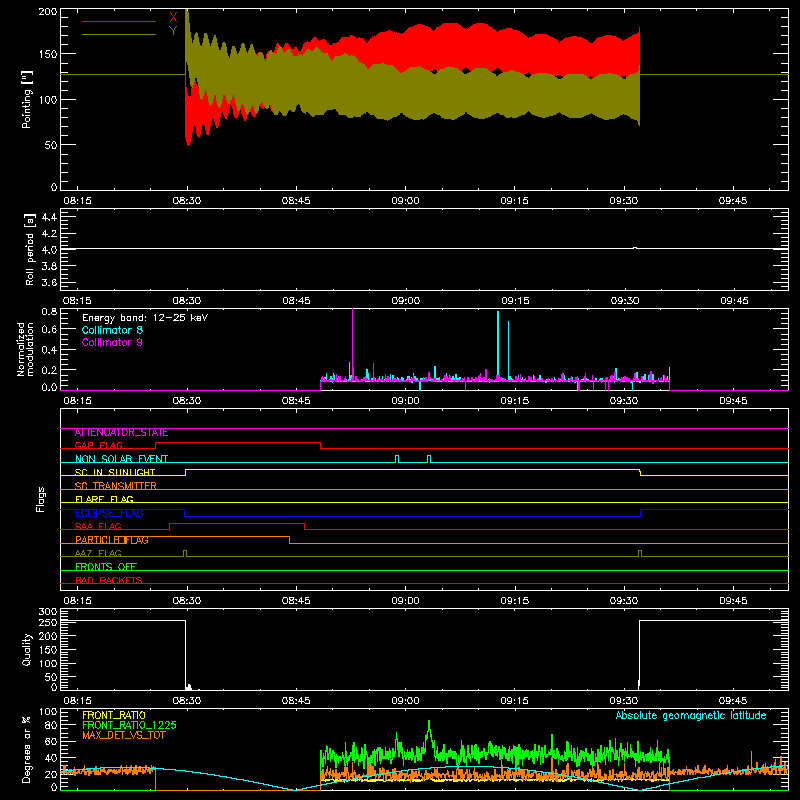The height and width of the screenshot is (800, 800).
Task: Click the "Degrees or %" axis title
Action: pos(27,749)
